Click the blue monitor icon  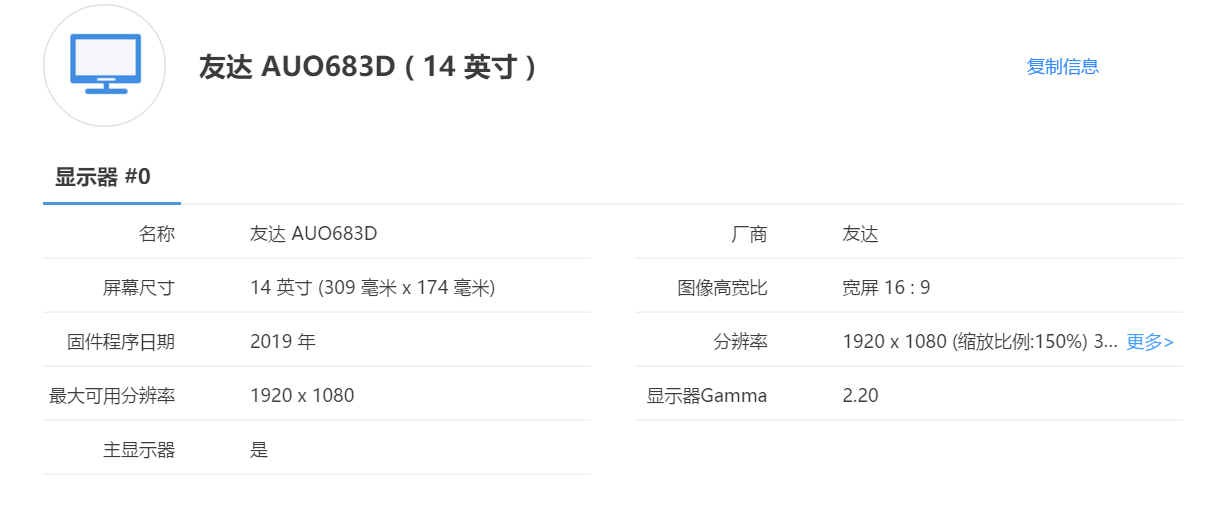(x=105, y=65)
